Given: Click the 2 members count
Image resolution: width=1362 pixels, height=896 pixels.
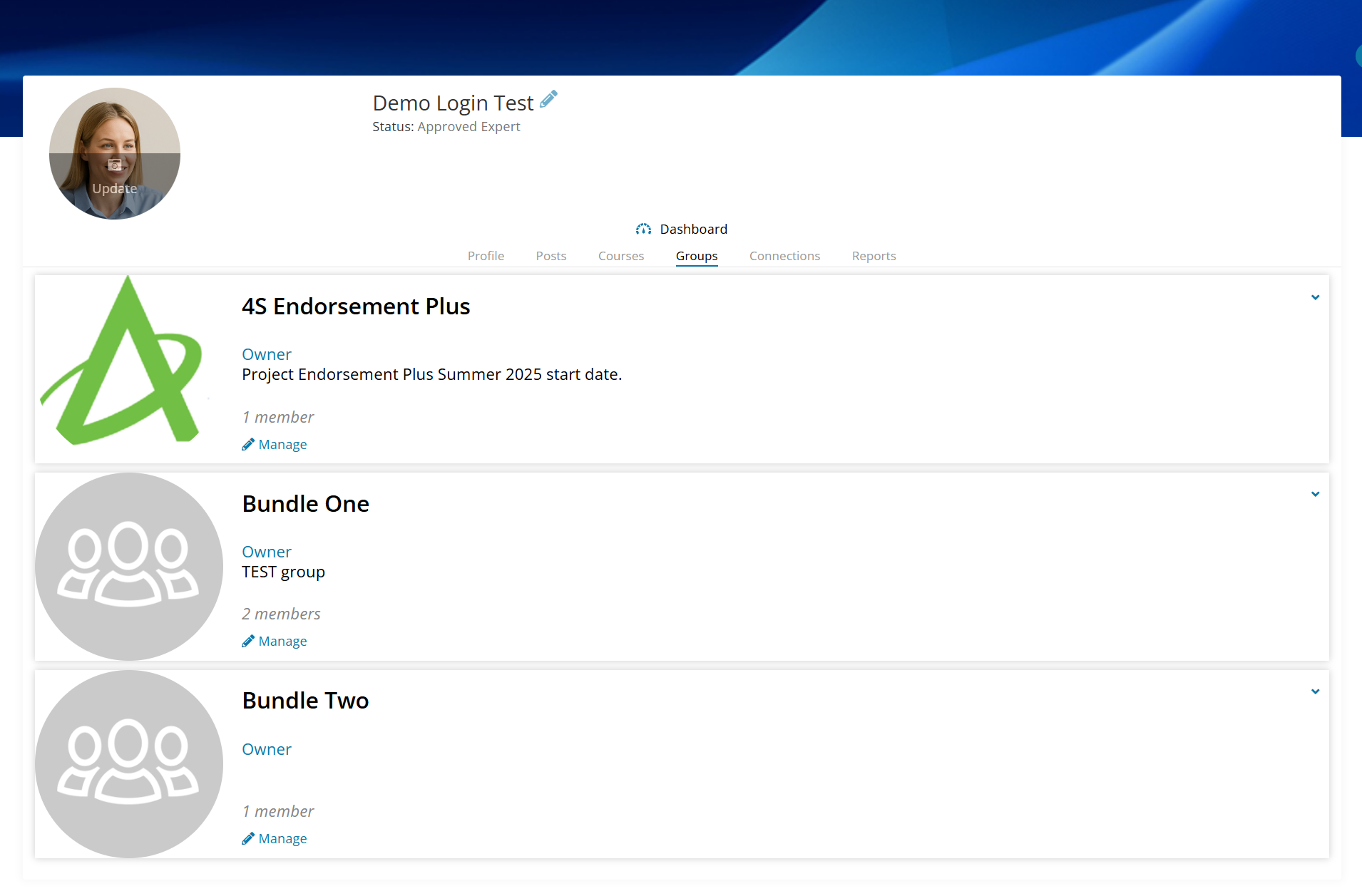Looking at the screenshot, I should pos(281,614).
